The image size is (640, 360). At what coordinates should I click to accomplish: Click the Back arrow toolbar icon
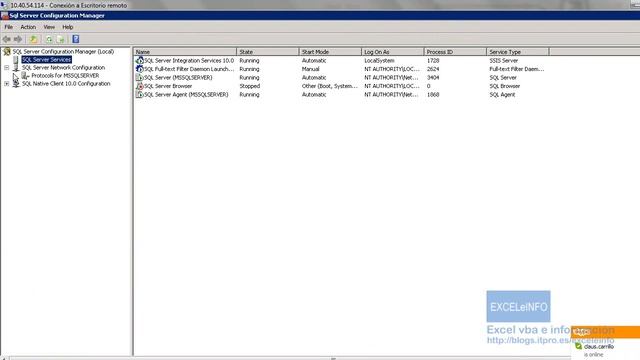(x=7, y=39)
